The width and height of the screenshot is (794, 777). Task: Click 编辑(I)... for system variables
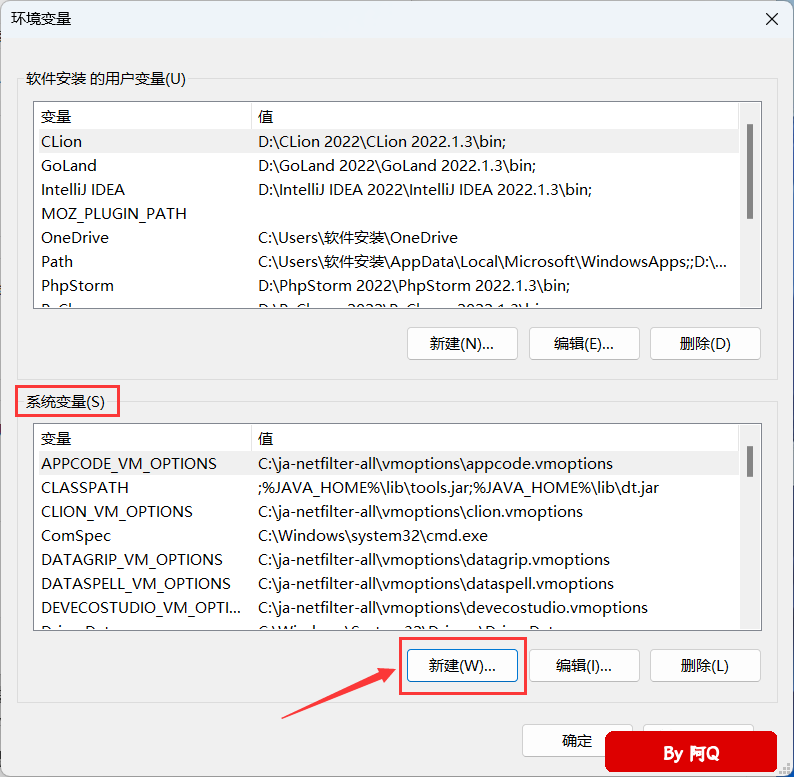click(584, 666)
